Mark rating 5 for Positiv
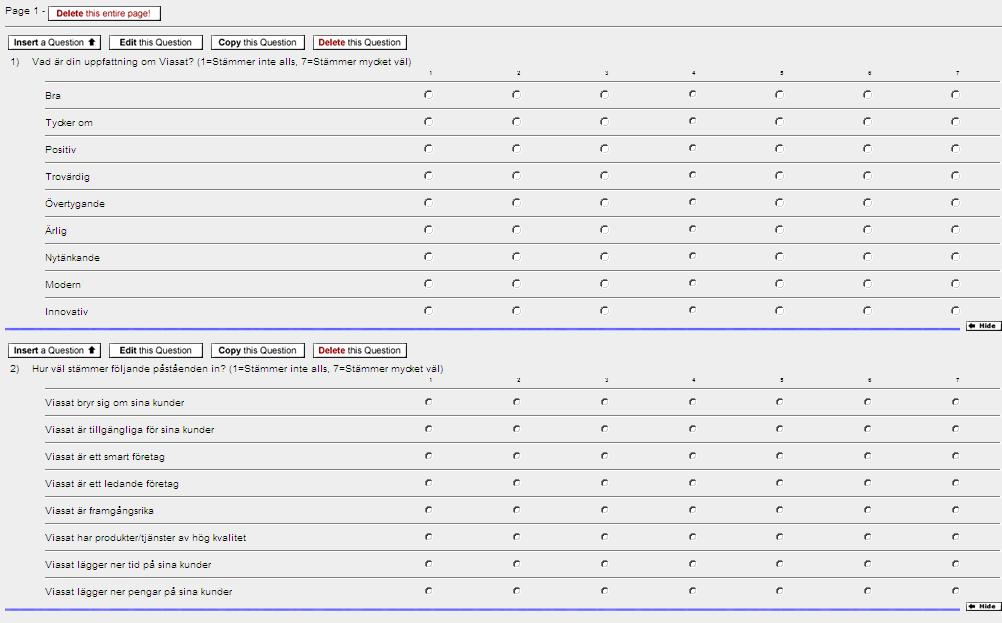The image size is (1002, 623). (779, 148)
